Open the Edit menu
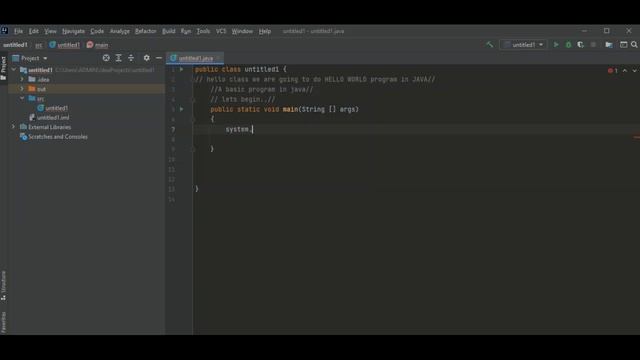This screenshot has height=360, width=640. tap(33, 31)
